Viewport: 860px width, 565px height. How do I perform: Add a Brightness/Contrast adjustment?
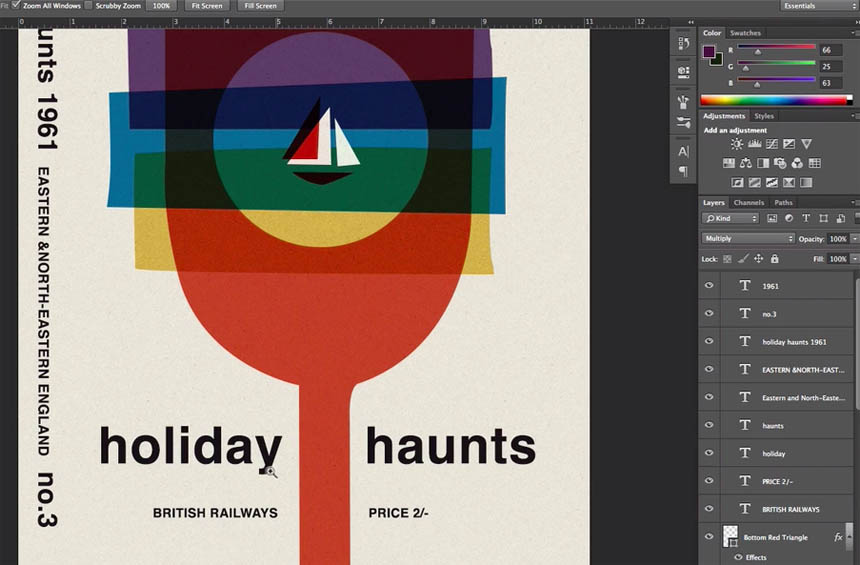point(737,144)
